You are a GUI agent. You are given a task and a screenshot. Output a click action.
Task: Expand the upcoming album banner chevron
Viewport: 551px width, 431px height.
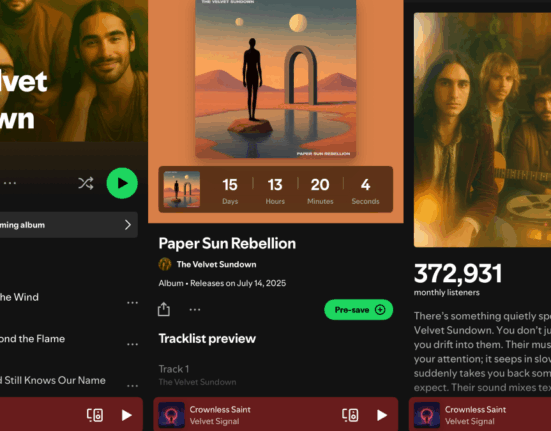pos(128,225)
